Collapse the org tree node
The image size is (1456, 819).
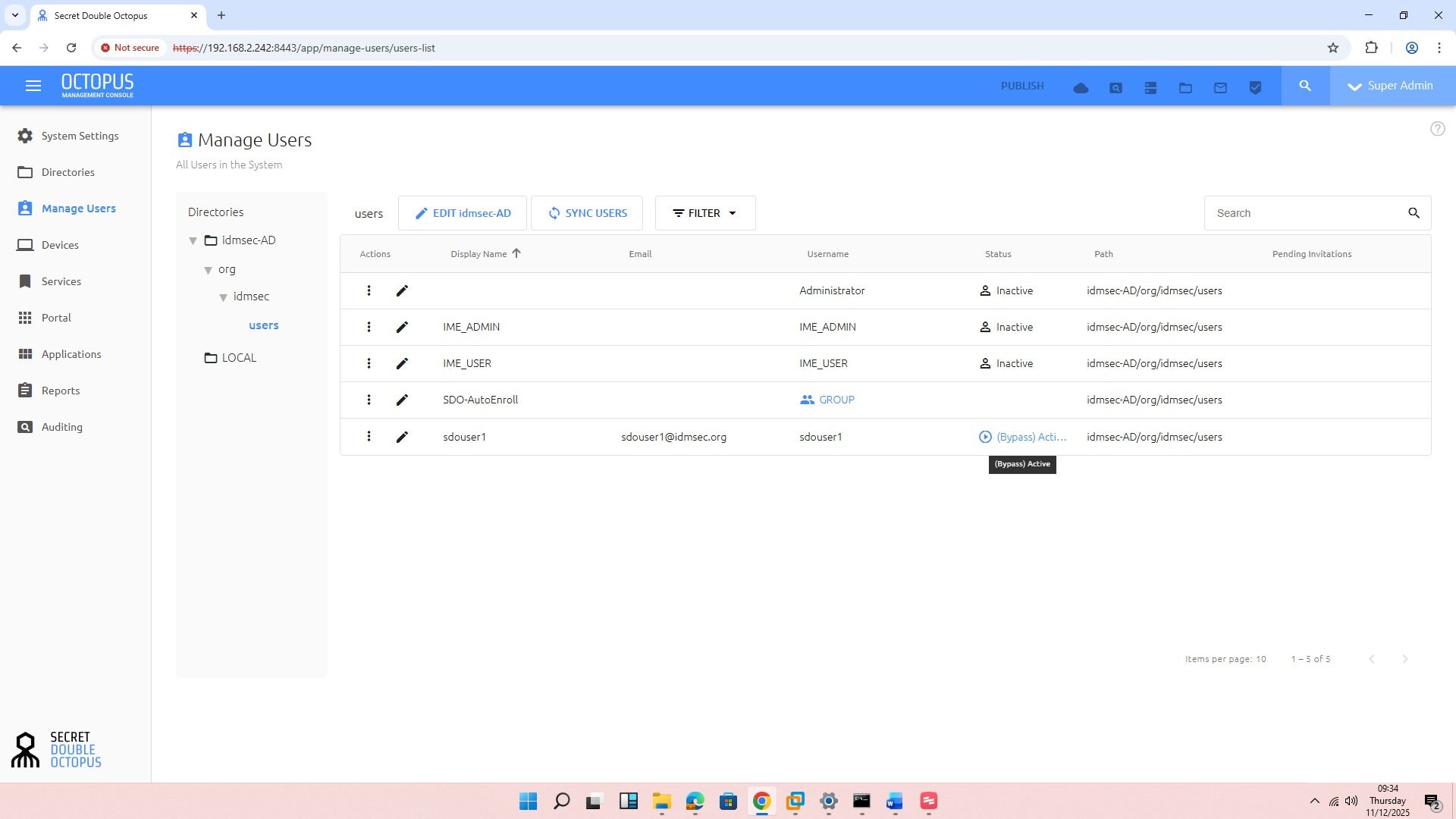[x=209, y=270]
